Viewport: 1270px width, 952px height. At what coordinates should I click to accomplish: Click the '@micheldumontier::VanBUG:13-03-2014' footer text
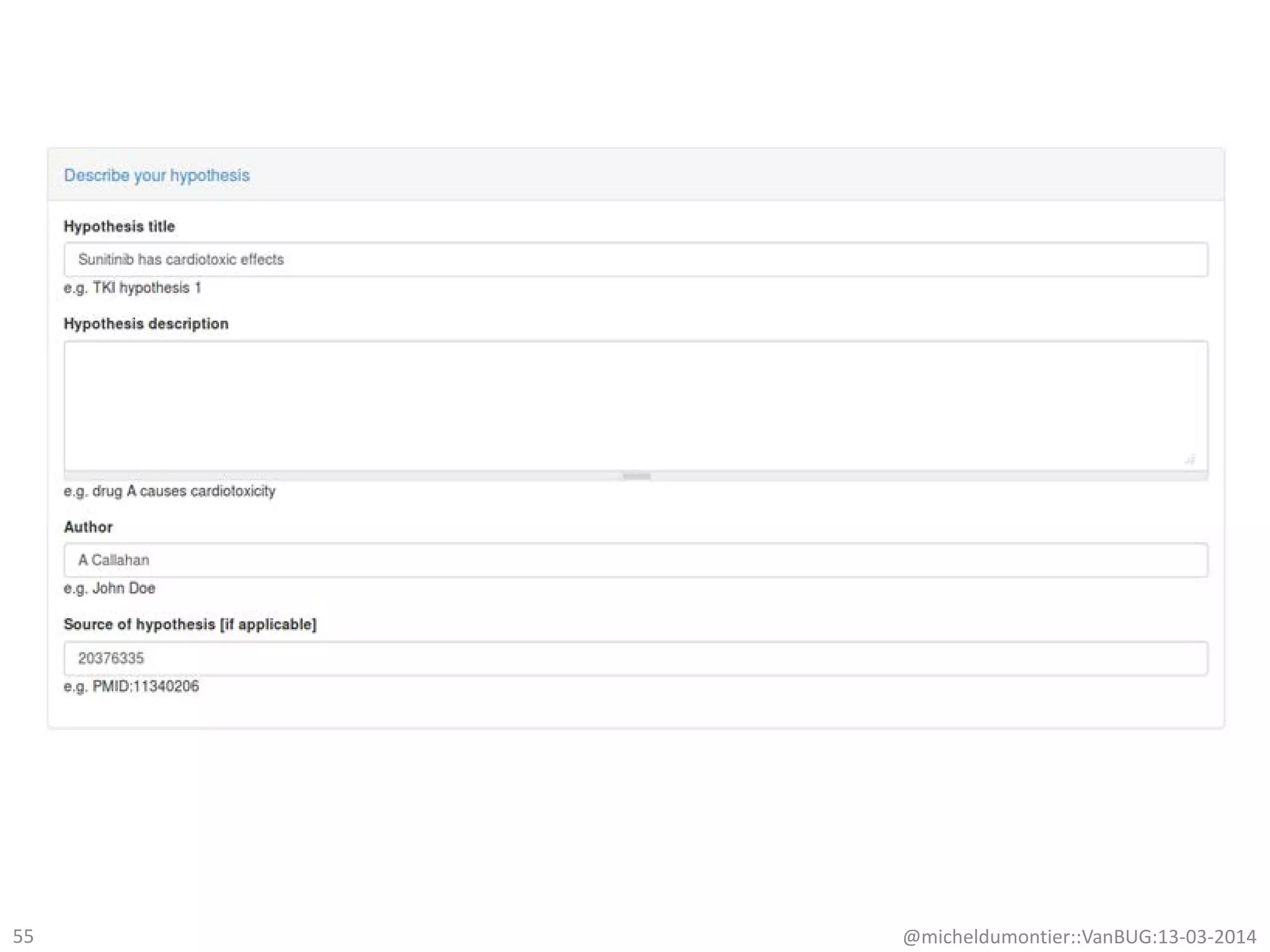click(x=1079, y=936)
